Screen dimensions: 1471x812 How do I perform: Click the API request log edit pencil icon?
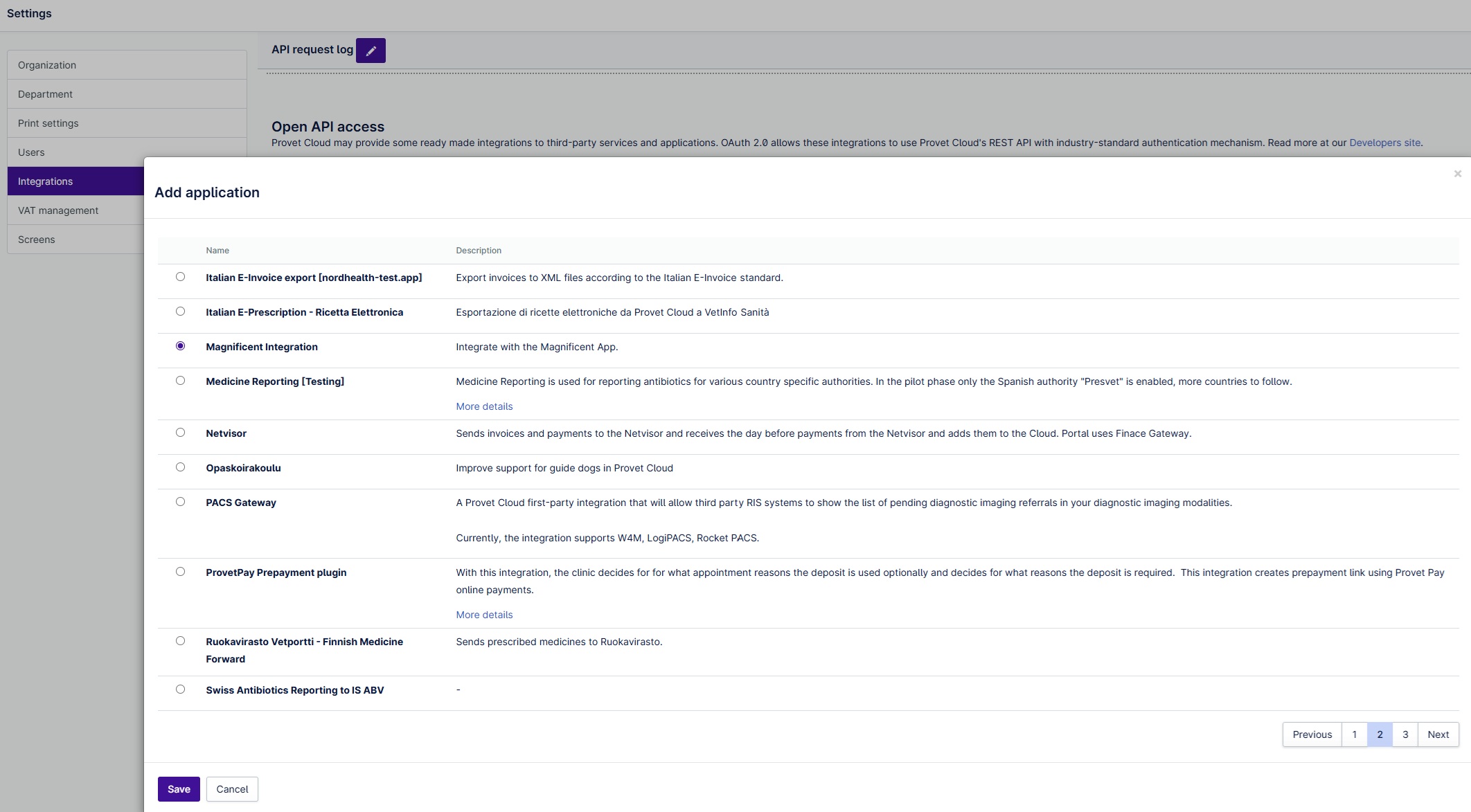[x=371, y=51]
